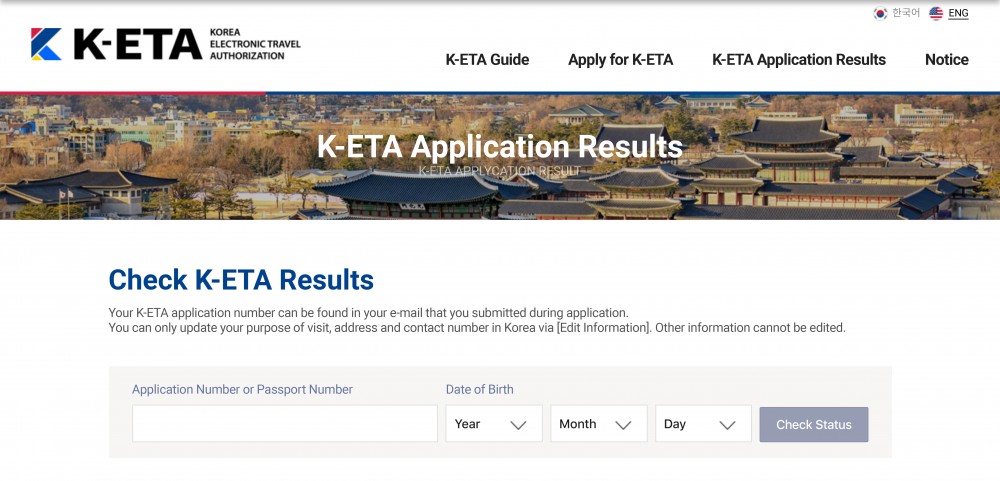Open the Apply for K-ETA menu
The image size is (1000, 481).
[620, 60]
